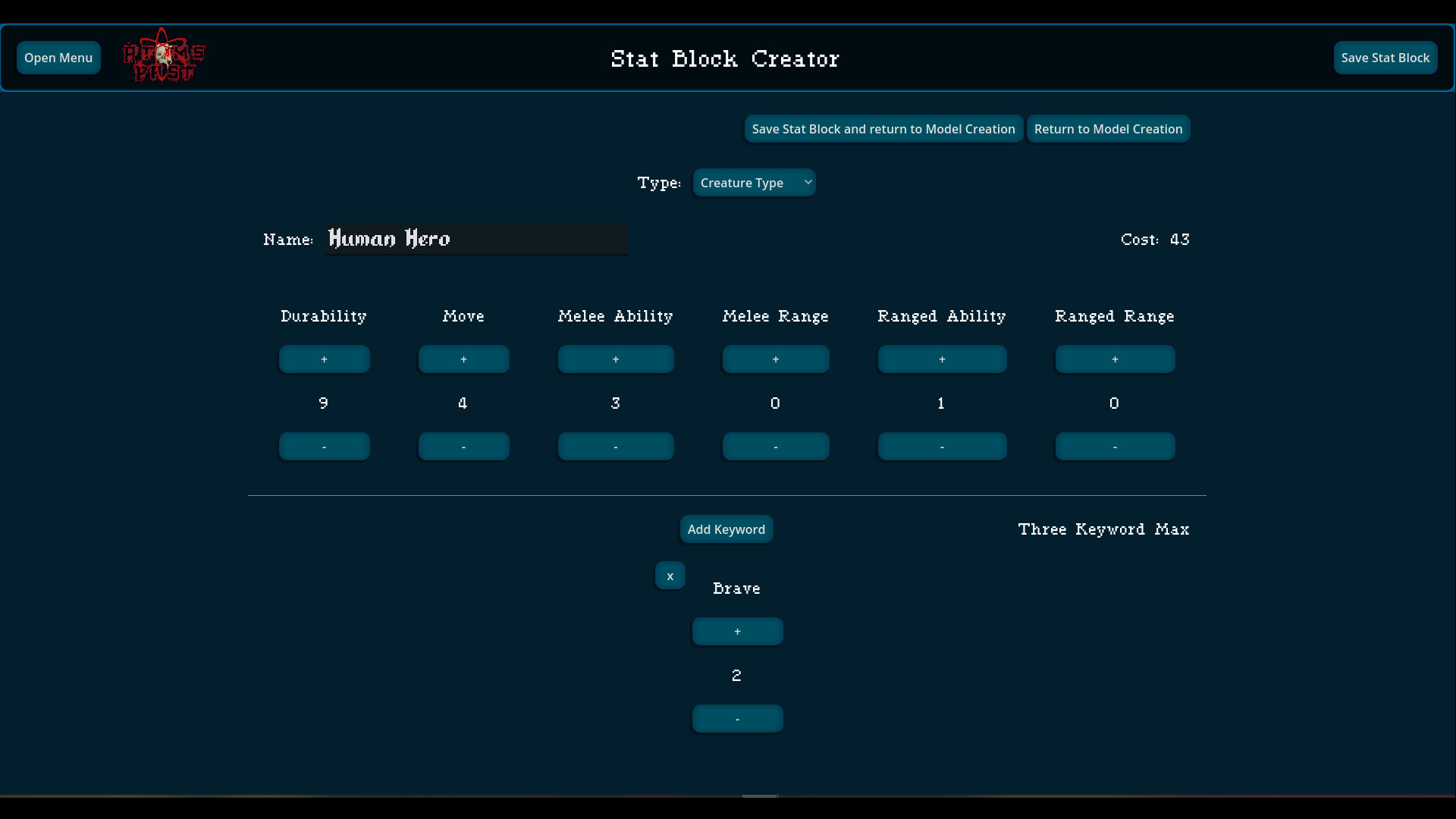Click Open Menu

coord(58,57)
